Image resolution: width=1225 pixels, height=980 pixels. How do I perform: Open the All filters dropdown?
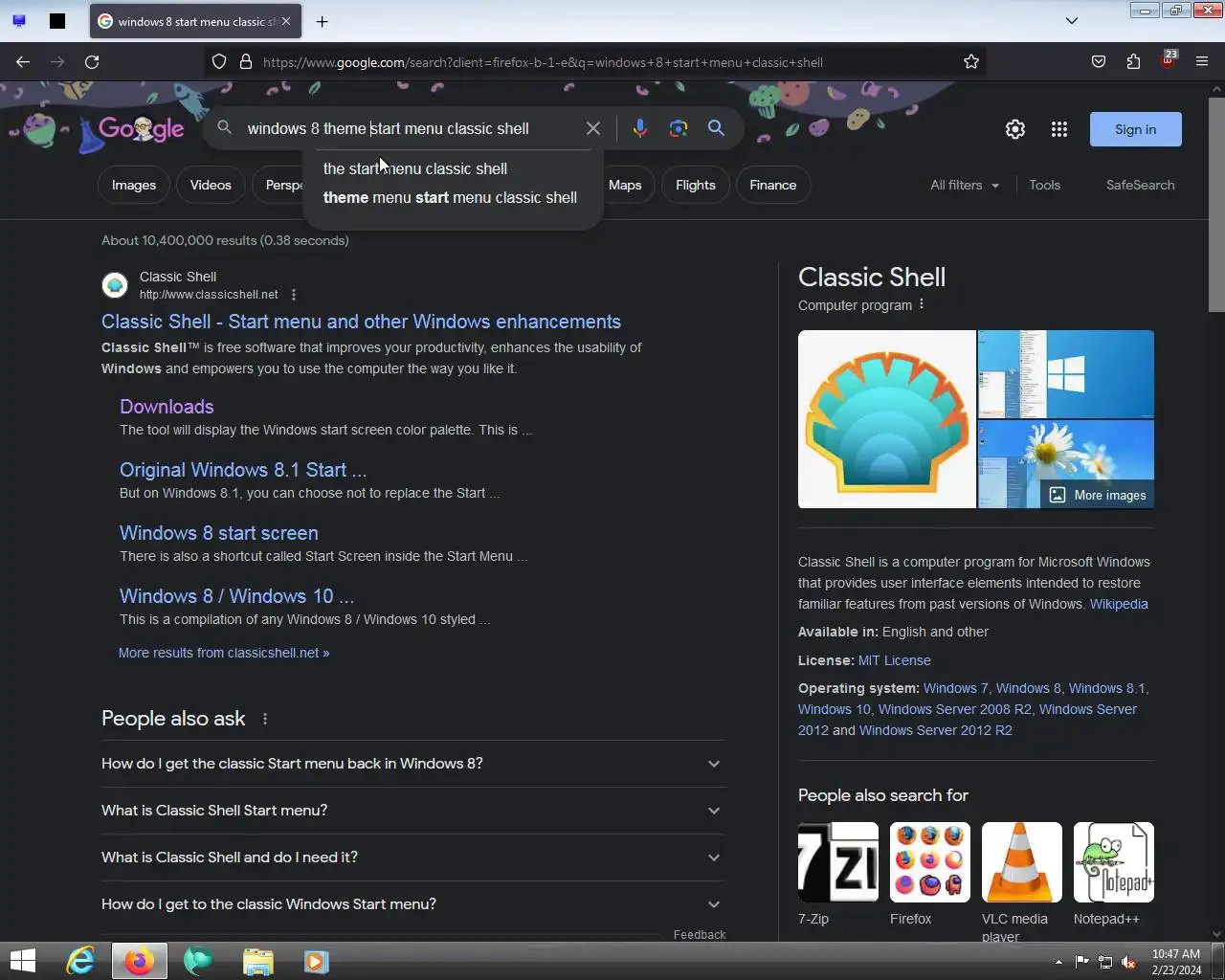pyautogui.click(x=965, y=185)
